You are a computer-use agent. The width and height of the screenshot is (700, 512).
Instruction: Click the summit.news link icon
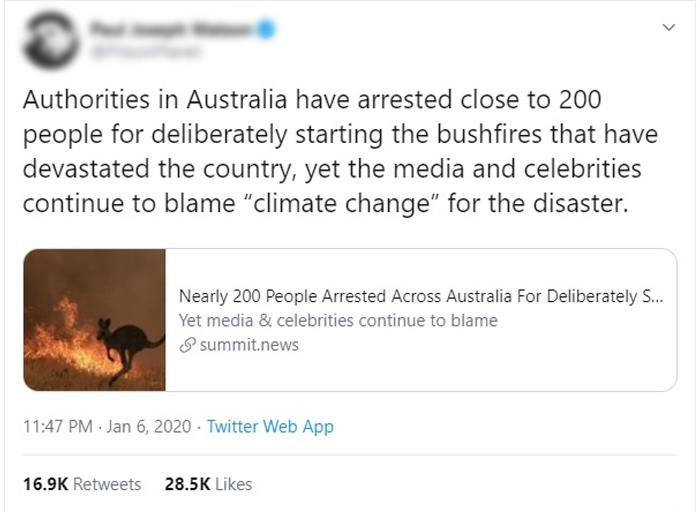[188, 345]
